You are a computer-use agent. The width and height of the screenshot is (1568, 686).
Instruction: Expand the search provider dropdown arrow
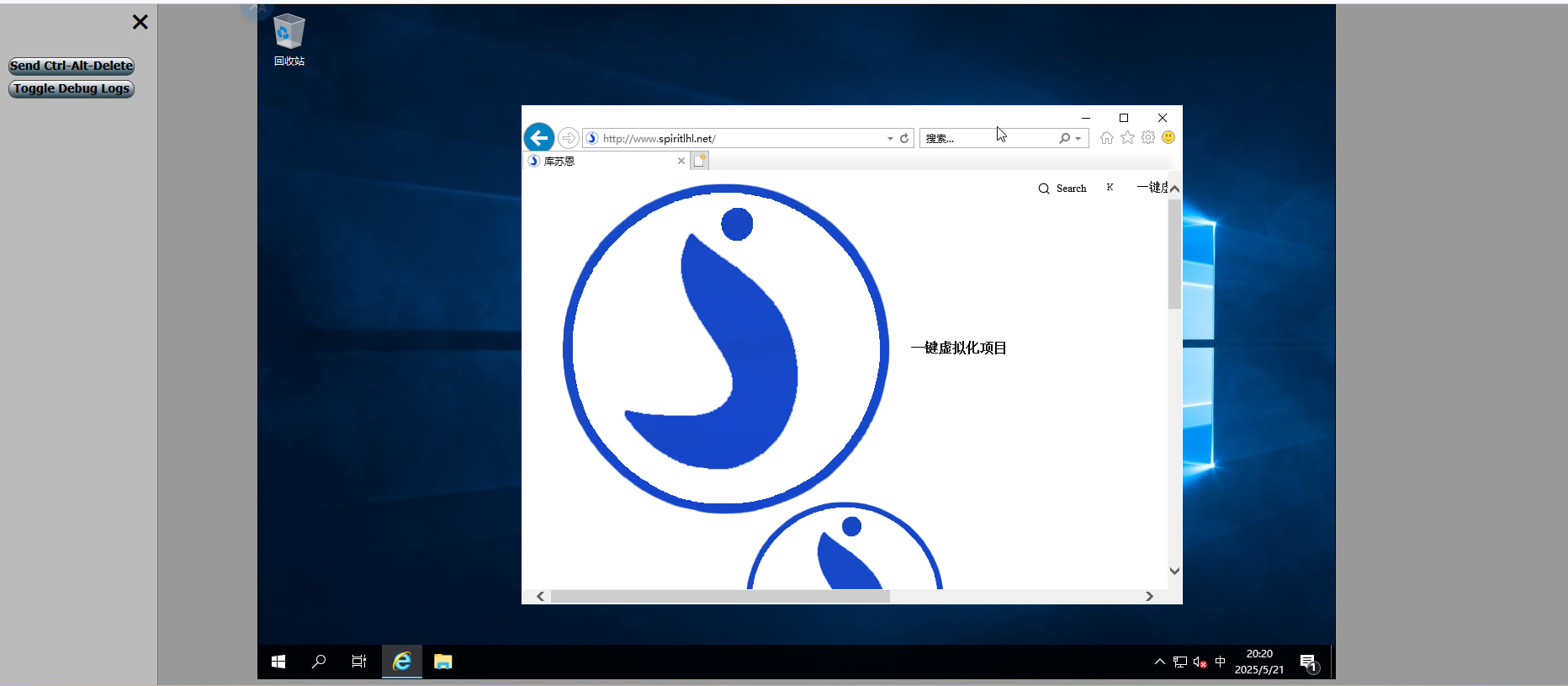[1078, 139]
